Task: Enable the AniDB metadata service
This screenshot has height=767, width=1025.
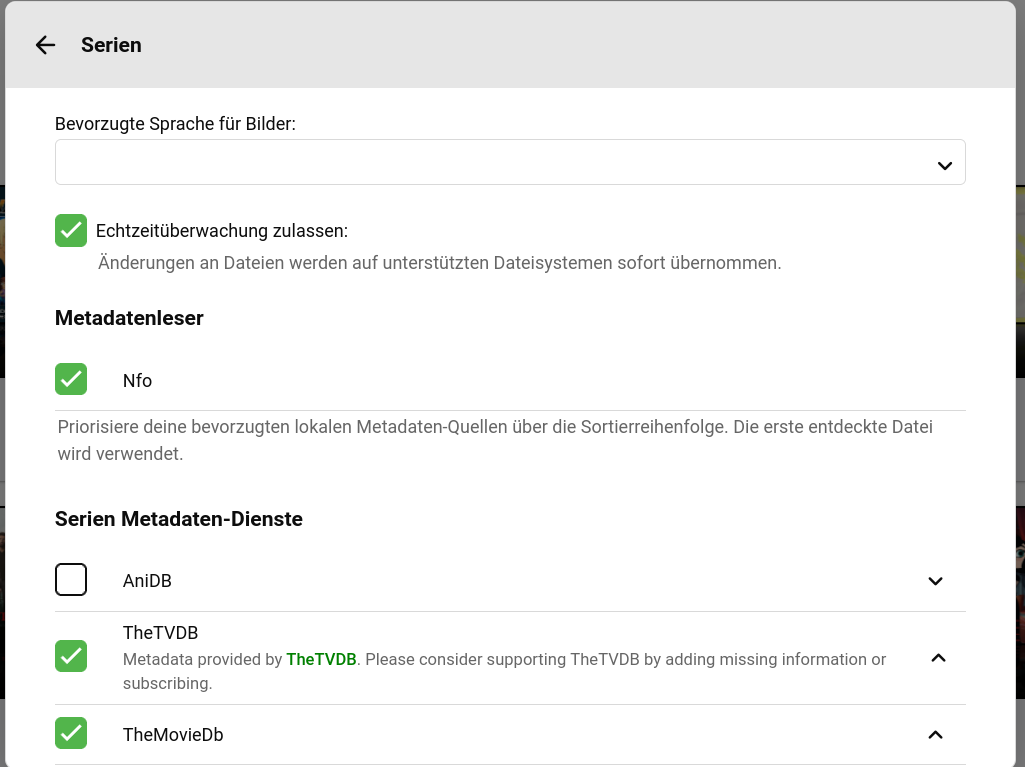Action: pyautogui.click(x=71, y=579)
